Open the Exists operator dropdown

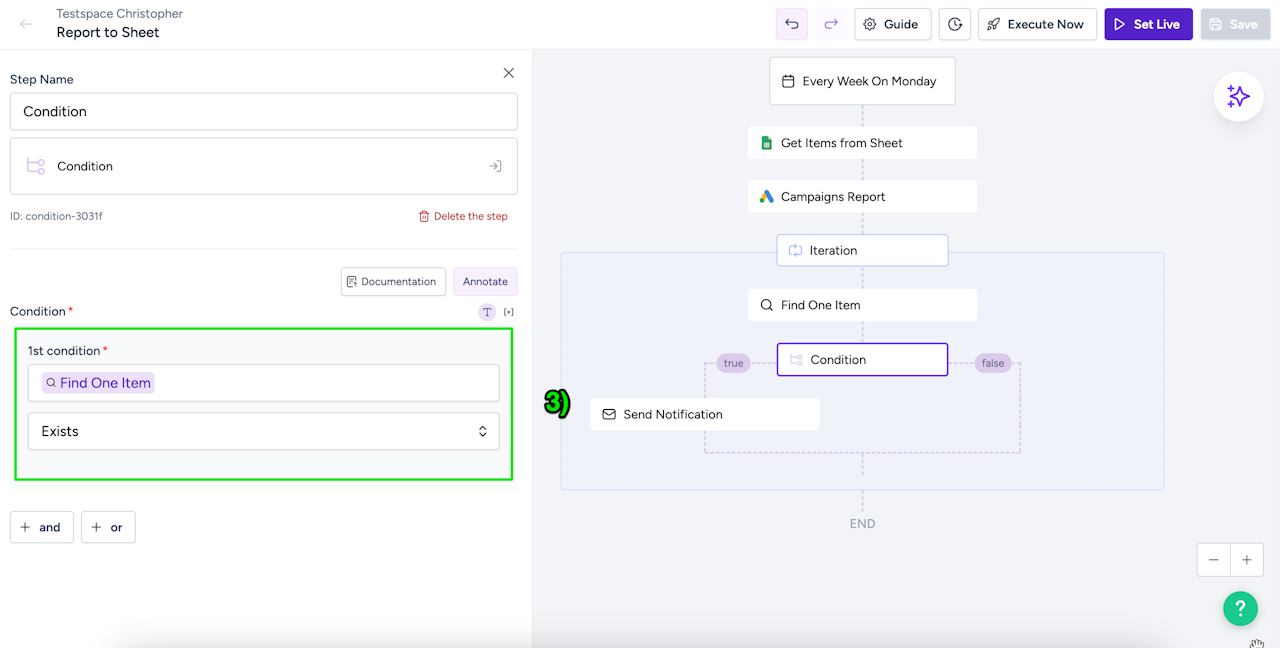264,431
